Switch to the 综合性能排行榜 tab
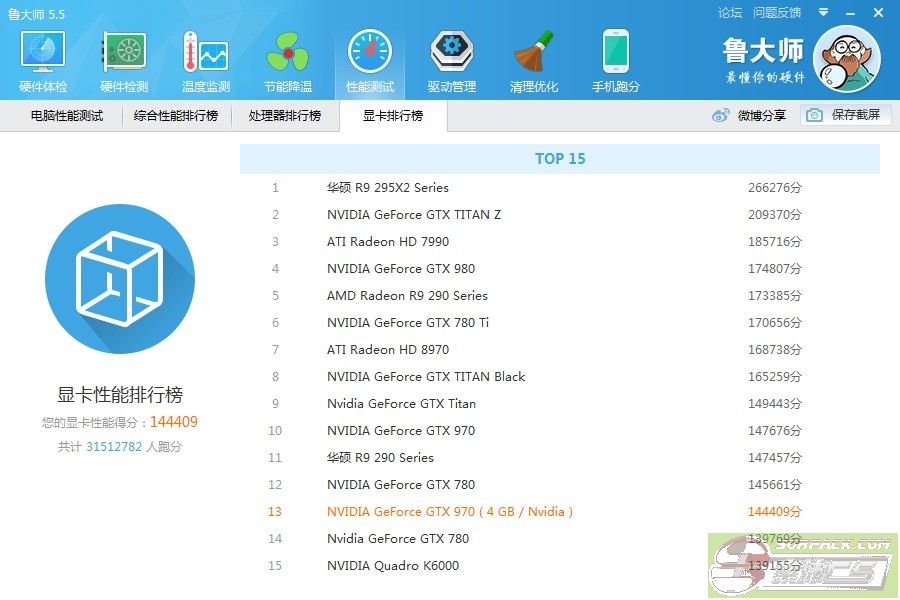This screenshot has width=900, height=600. [x=176, y=116]
